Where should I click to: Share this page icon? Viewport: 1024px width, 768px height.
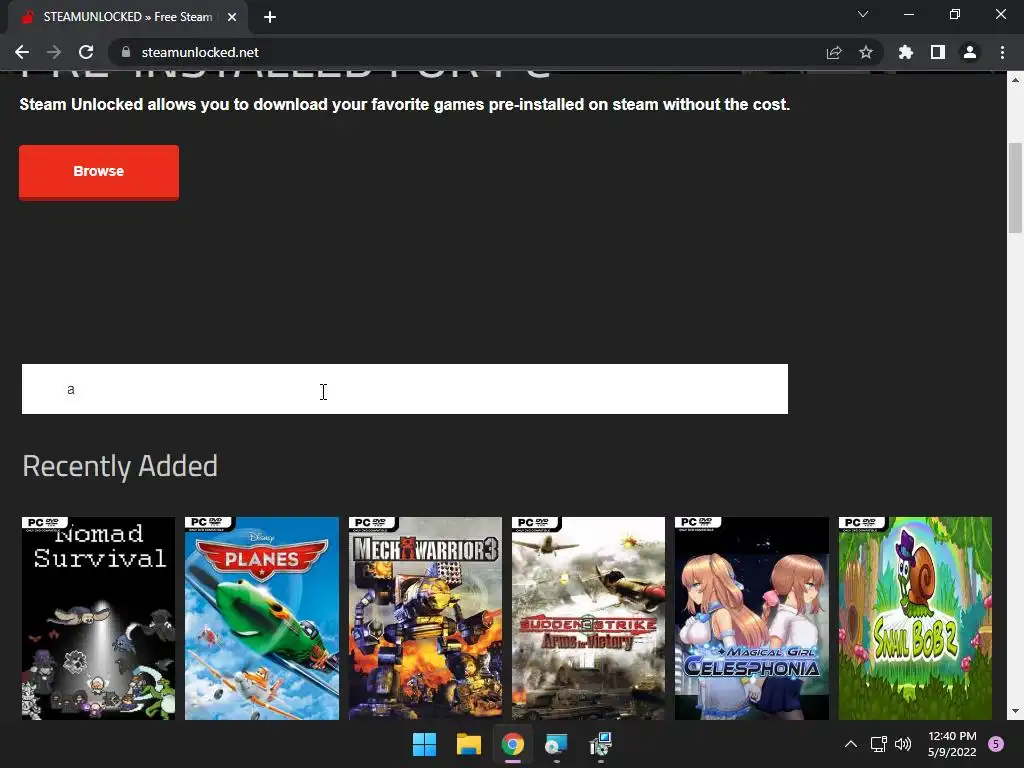(x=834, y=52)
